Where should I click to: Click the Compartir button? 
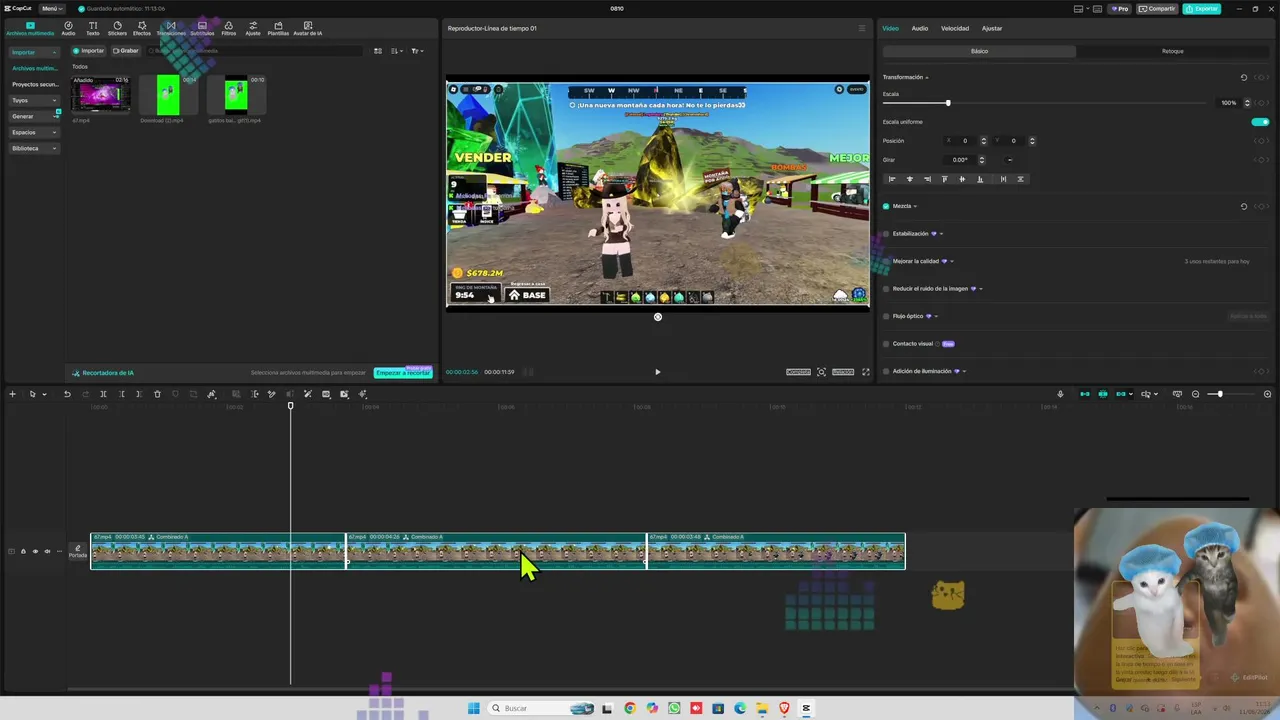tap(1157, 8)
